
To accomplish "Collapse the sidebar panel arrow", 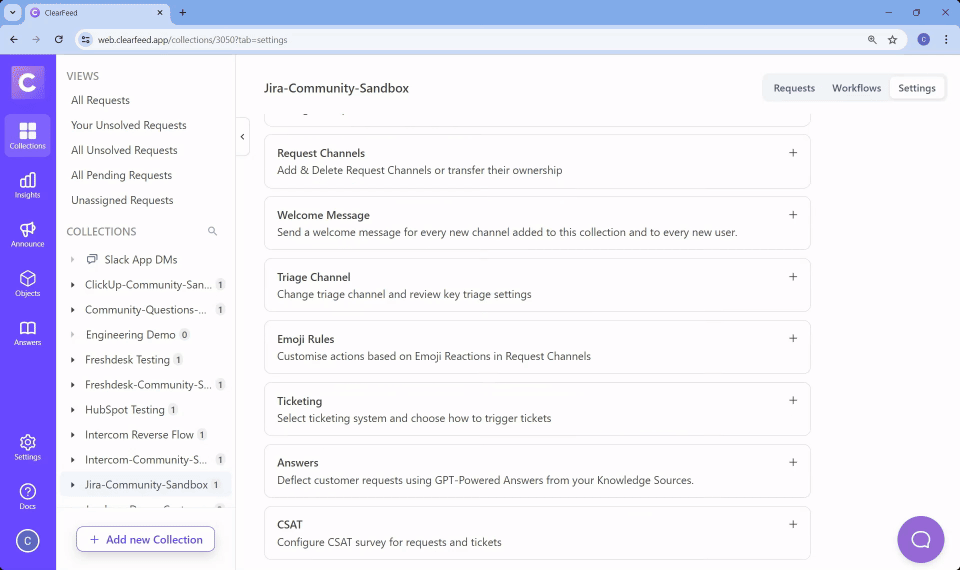I will [x=242, y=137].
